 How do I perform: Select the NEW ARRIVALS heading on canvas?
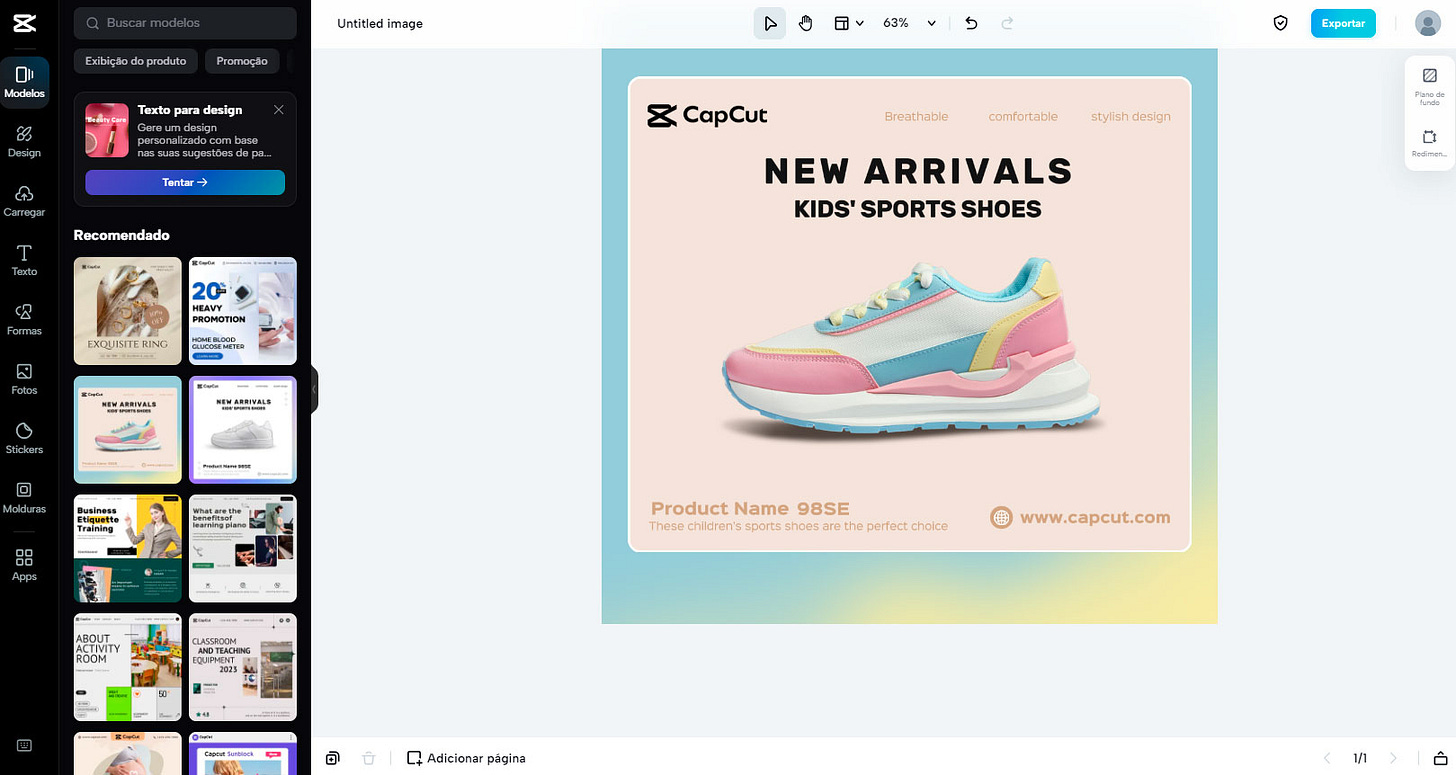pyautogui.click(x=918, y=171)
